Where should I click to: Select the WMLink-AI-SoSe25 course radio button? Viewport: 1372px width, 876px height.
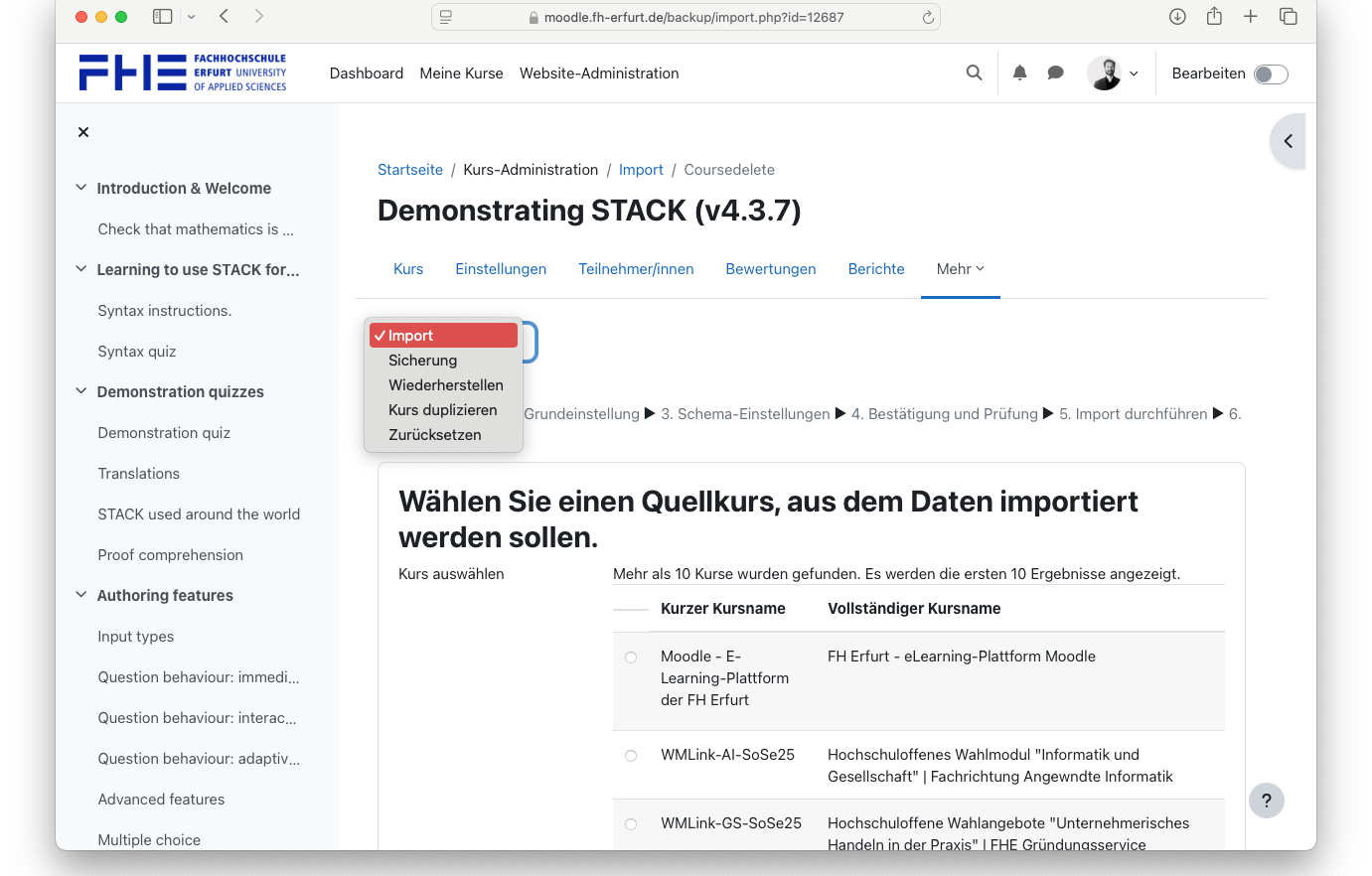point(631,756)
